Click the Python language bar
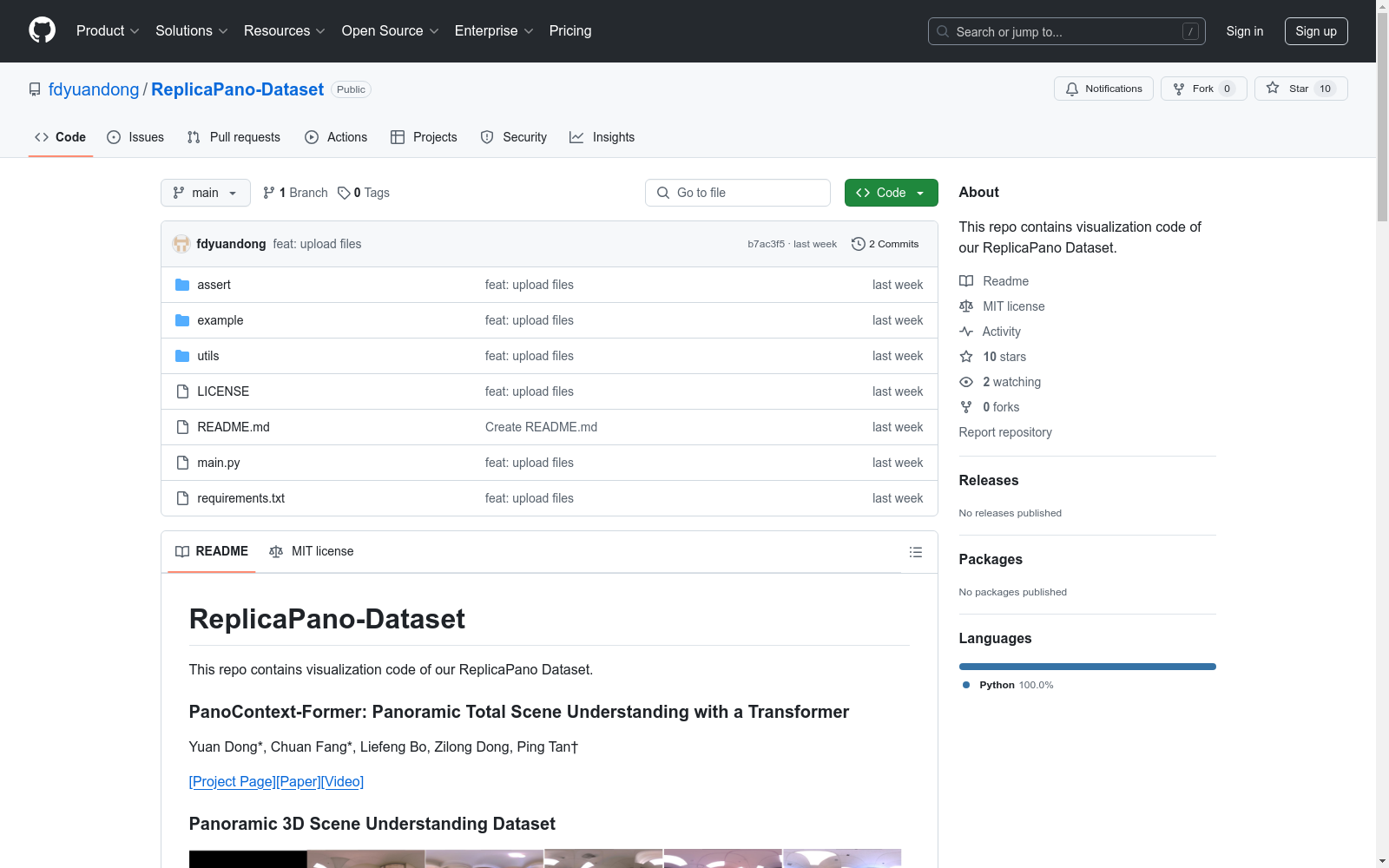The image size is (1389, 868). pyautogui.click(x=1088, y=667)
